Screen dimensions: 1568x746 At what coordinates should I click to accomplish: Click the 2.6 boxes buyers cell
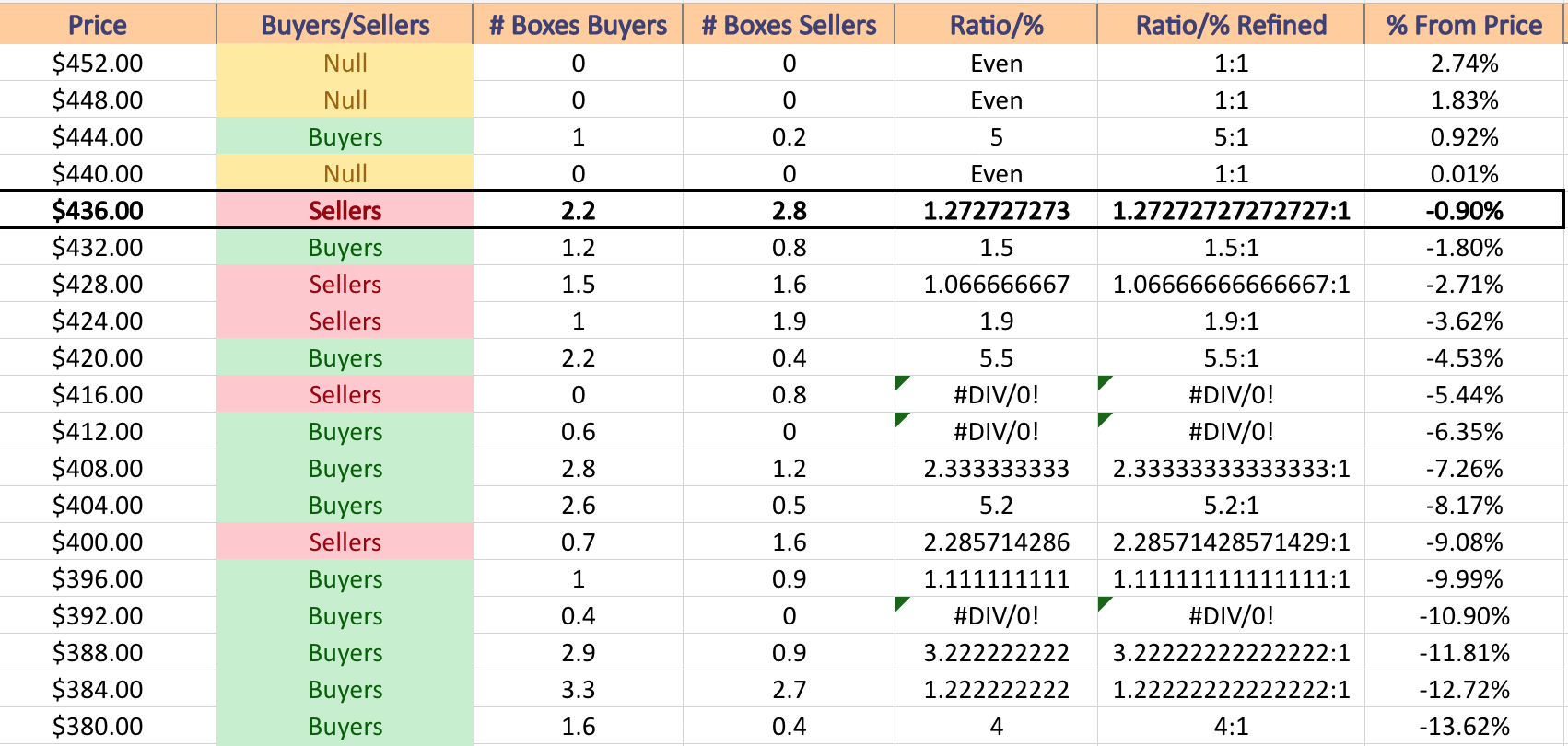(x=578, y=506)
